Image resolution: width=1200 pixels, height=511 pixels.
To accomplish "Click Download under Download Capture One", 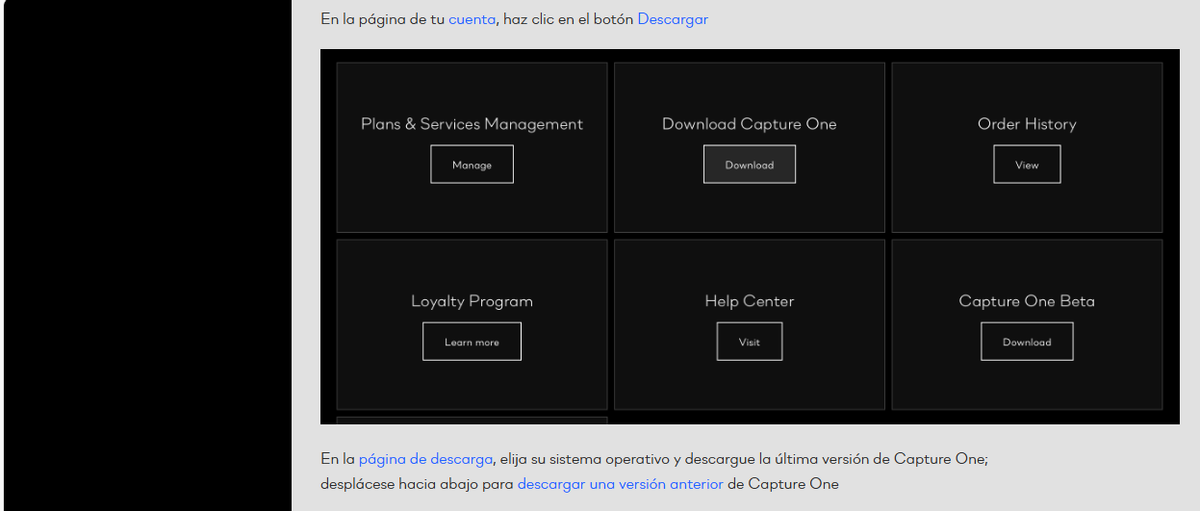I will [749, 165].
